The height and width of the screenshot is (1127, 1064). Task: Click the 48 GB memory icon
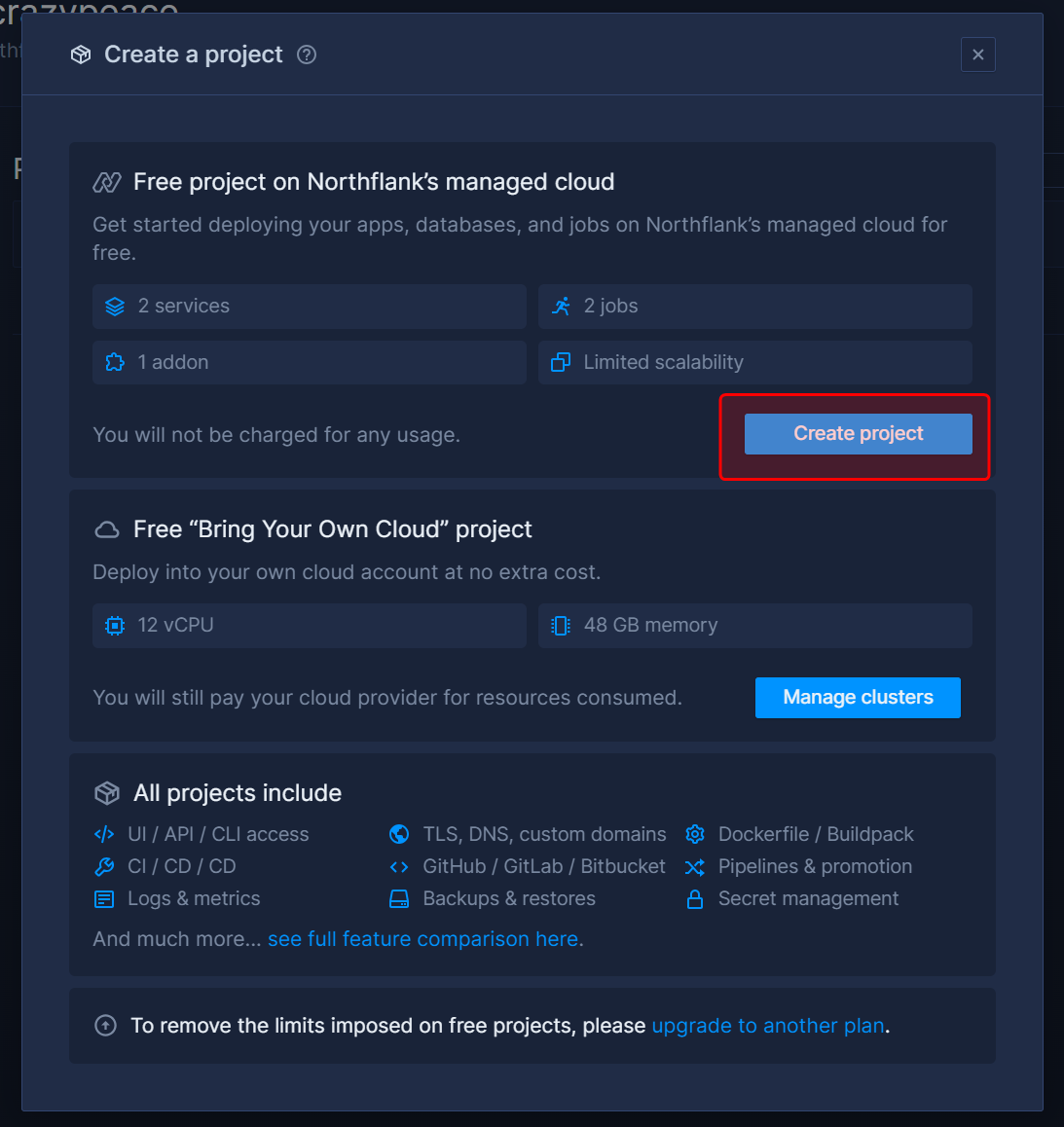click(561, 626)
